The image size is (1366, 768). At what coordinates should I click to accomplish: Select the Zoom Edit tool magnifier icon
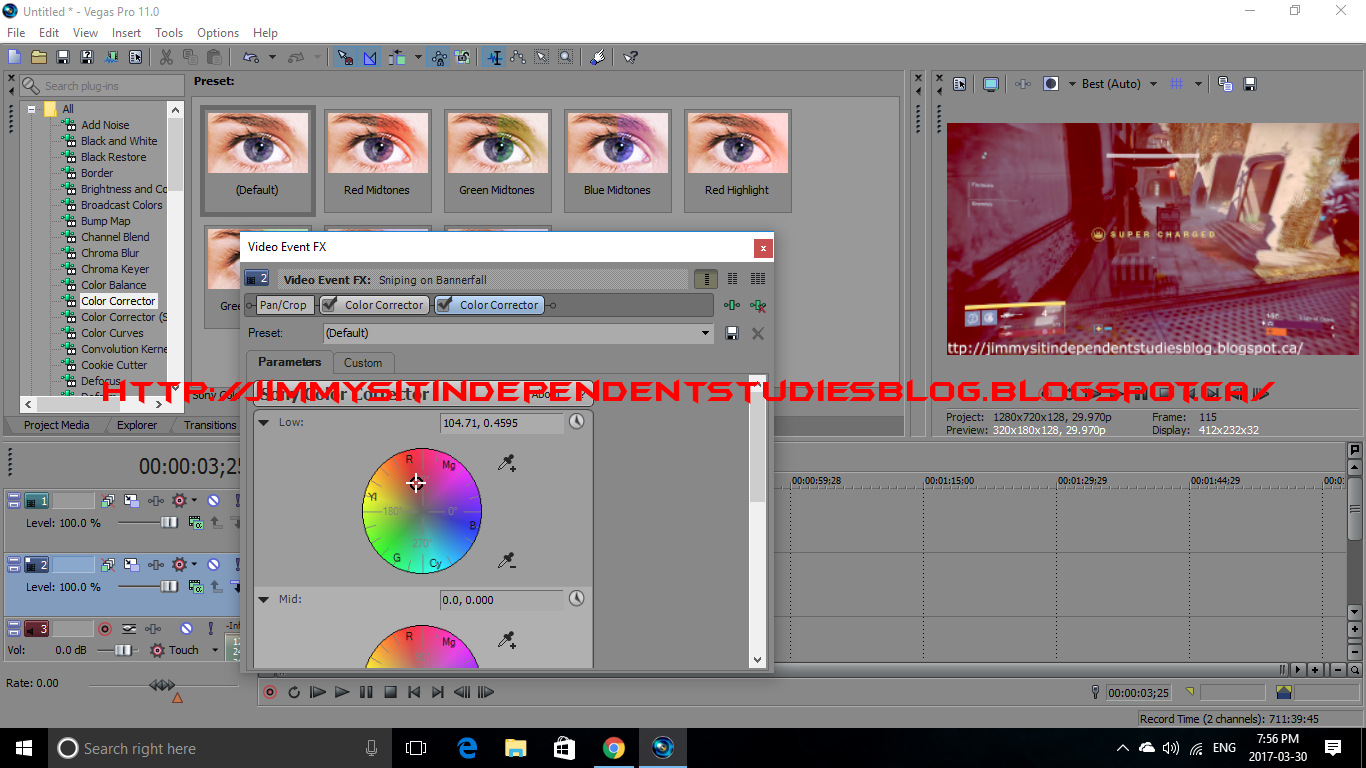pos(566,58)
